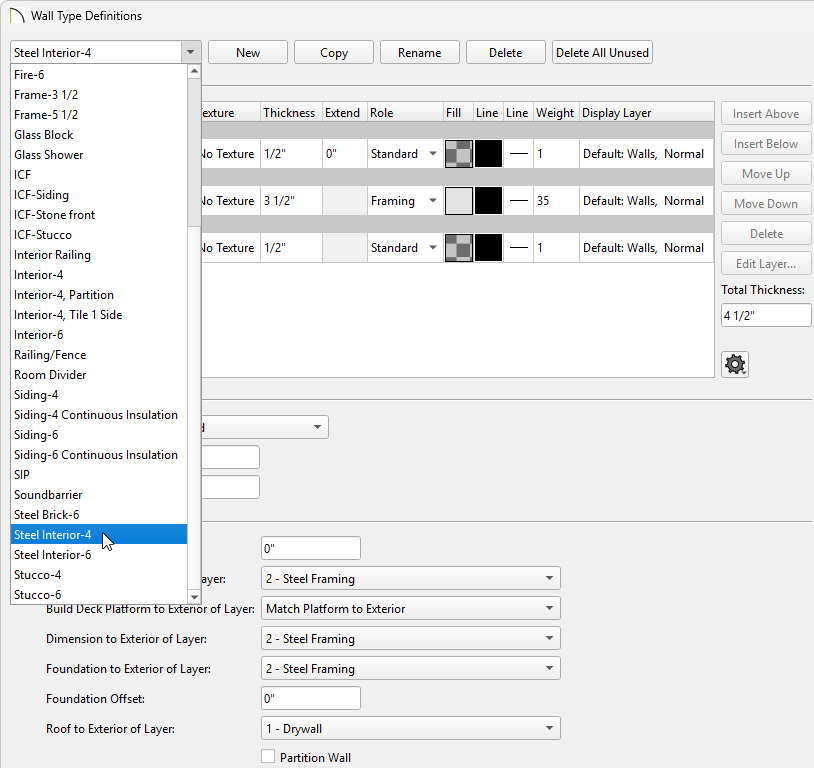Click Display Layer cell of Framing row
The width and height of the screenshot is (814, 768).
646,200
